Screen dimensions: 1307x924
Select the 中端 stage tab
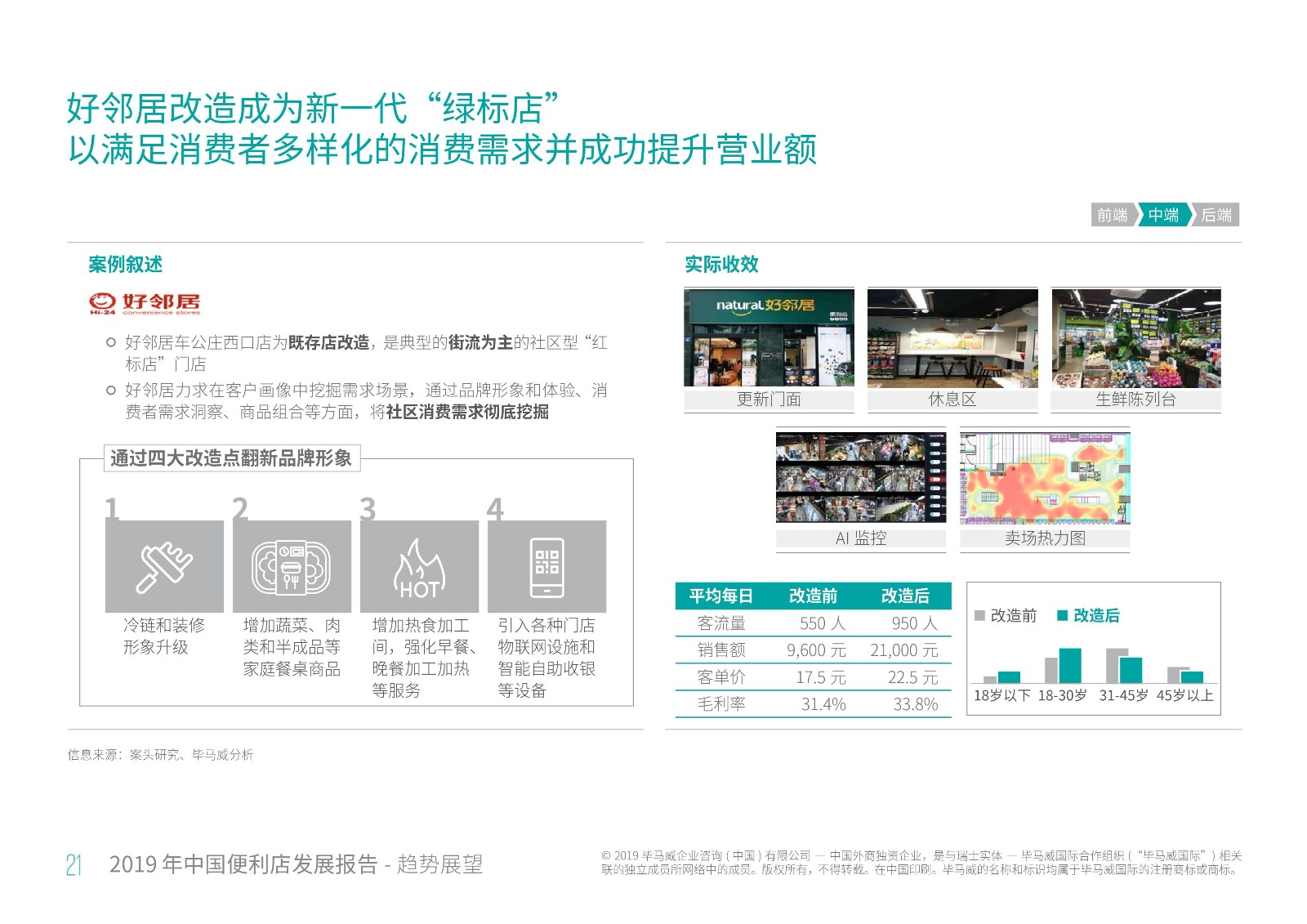(1163, 215)
